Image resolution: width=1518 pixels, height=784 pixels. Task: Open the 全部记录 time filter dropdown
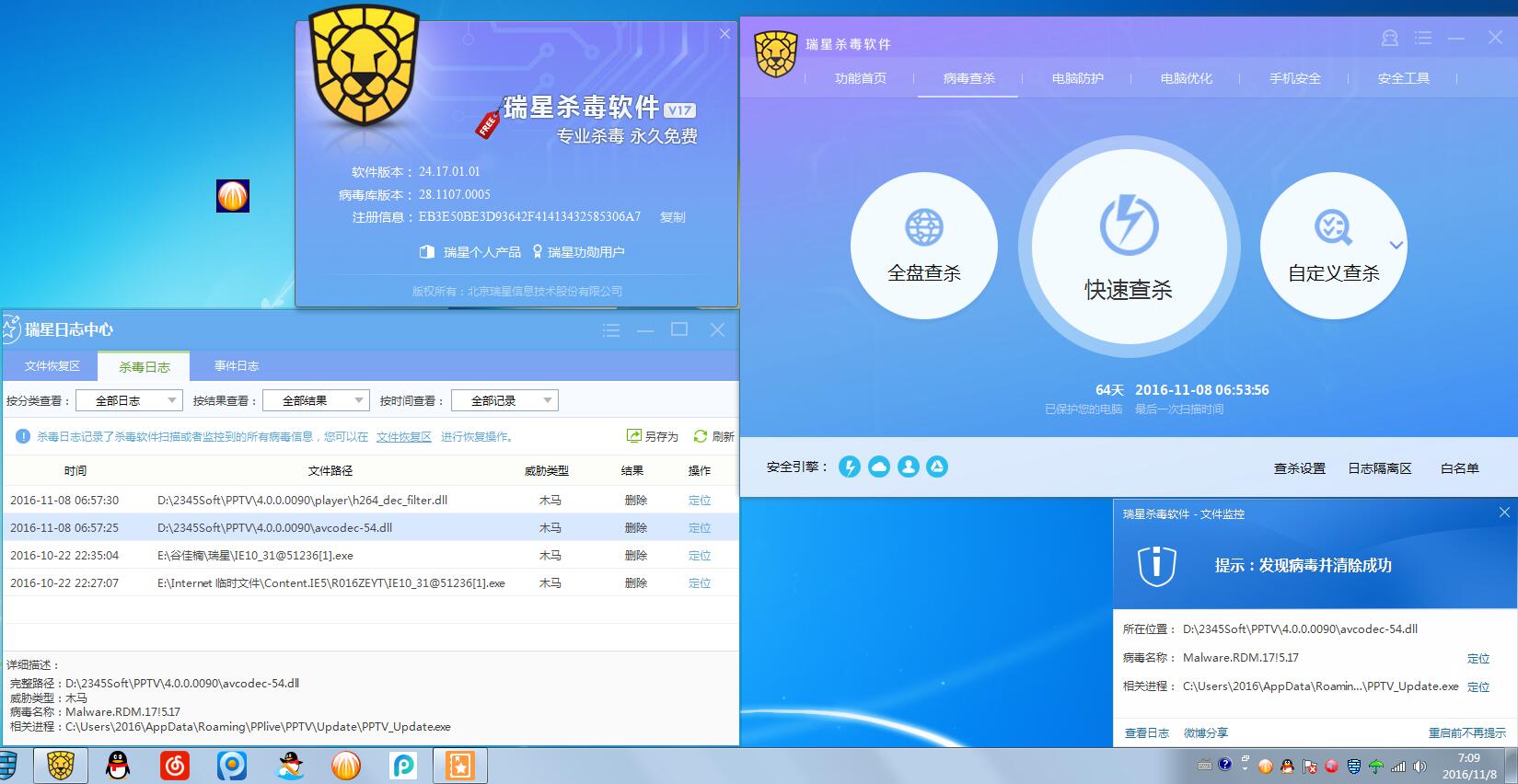504,400
